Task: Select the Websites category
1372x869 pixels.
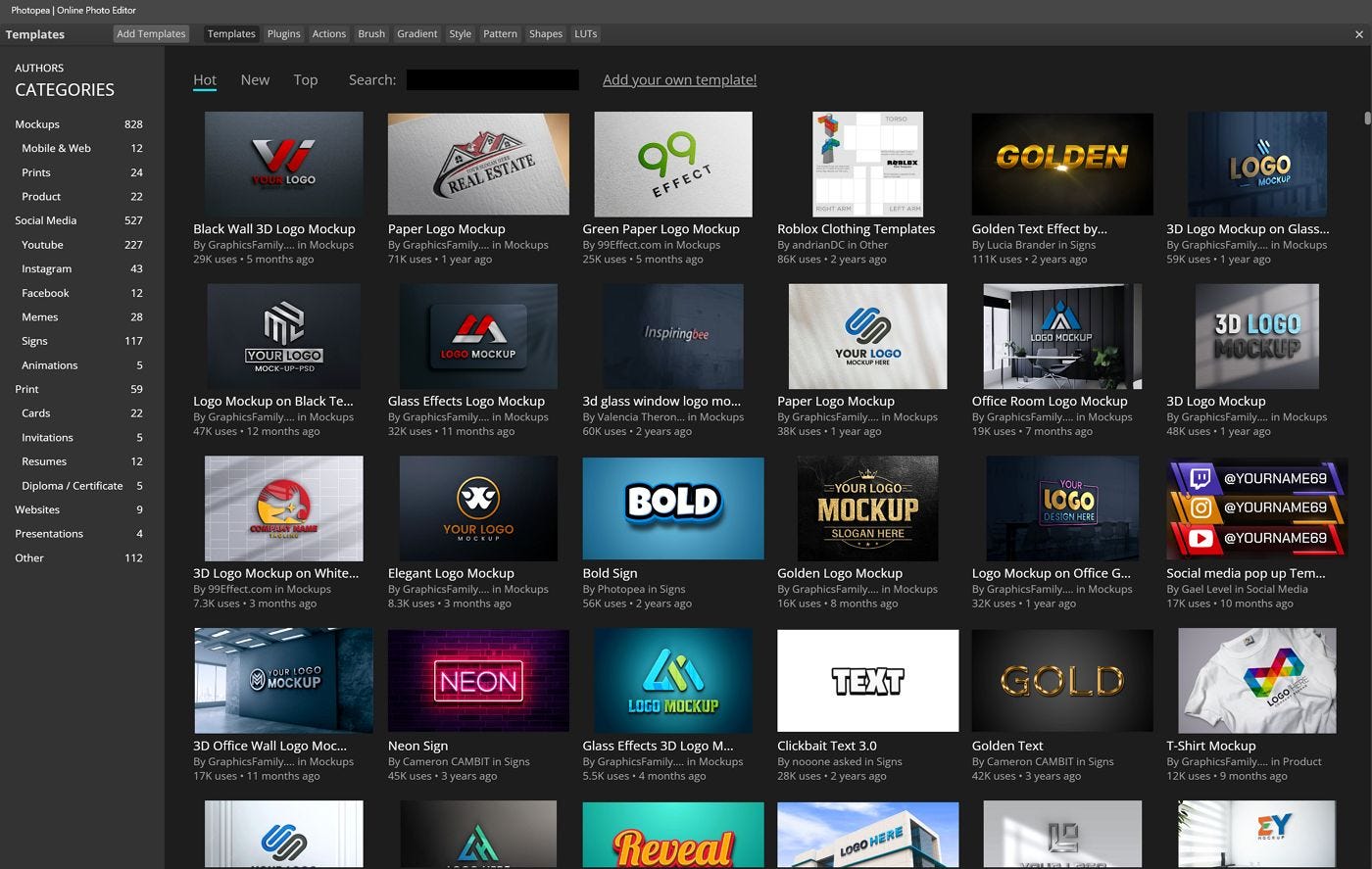Action: coord(78,509)
